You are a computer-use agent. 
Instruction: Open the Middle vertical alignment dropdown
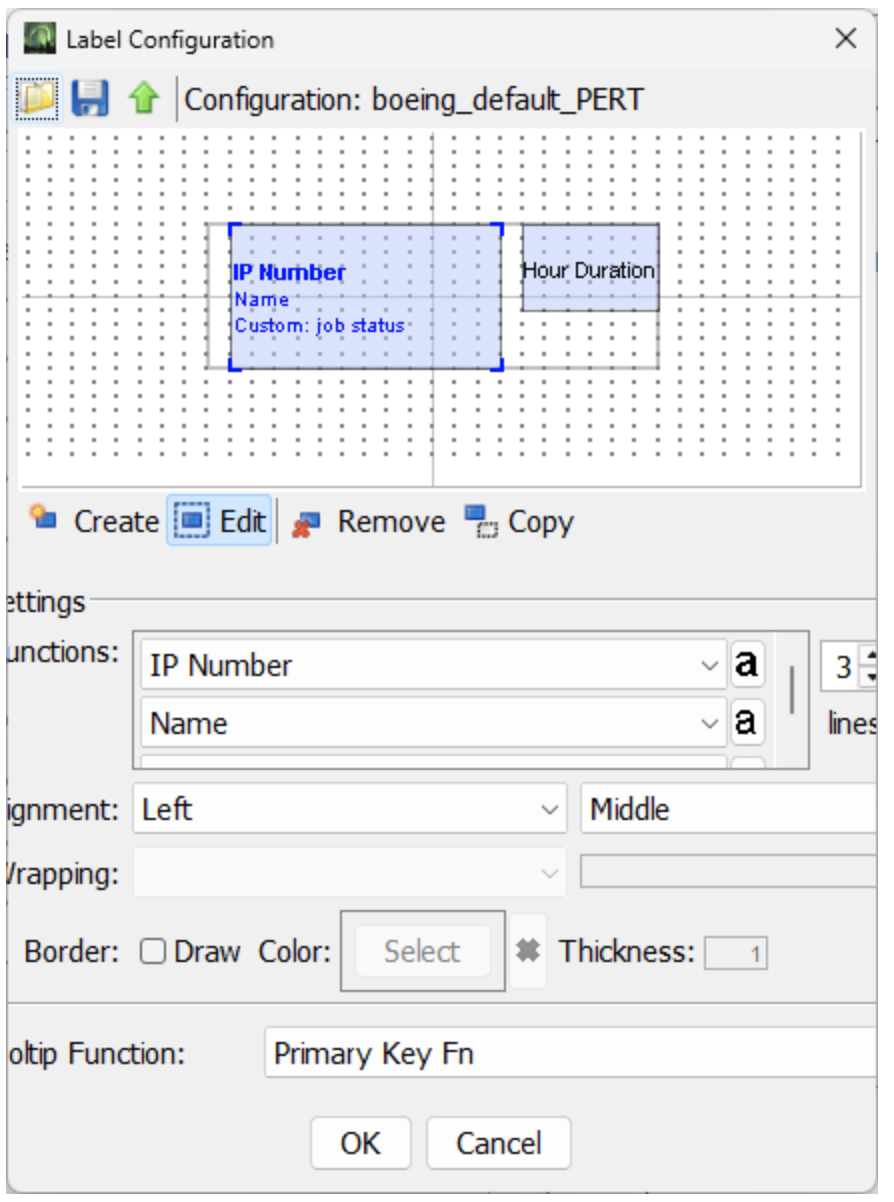pos(730,809)
